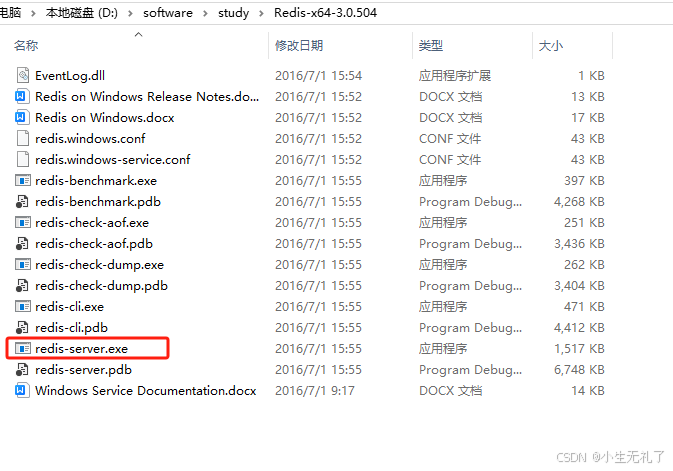Screen dimensions: 673x471
Task: Click the redis-server.exe application icon
Action: coord(23,349)
